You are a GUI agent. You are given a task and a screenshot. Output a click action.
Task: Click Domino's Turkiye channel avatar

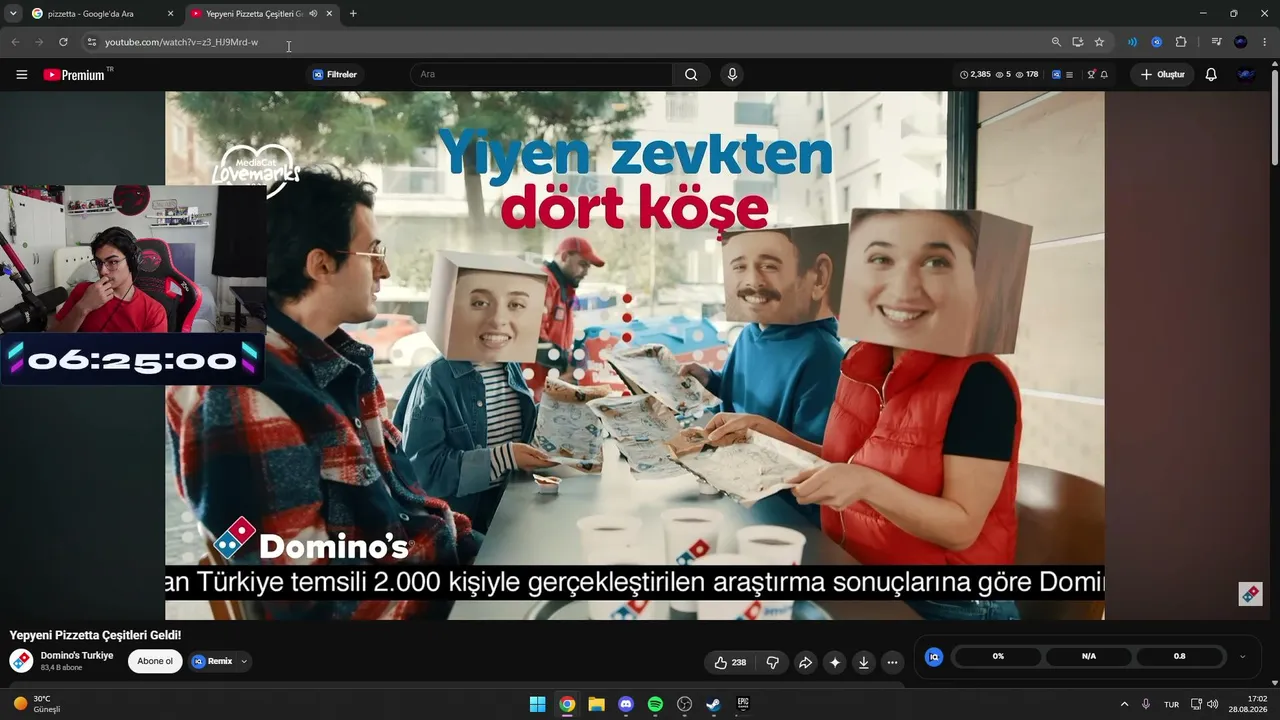[x=21, y=661]
